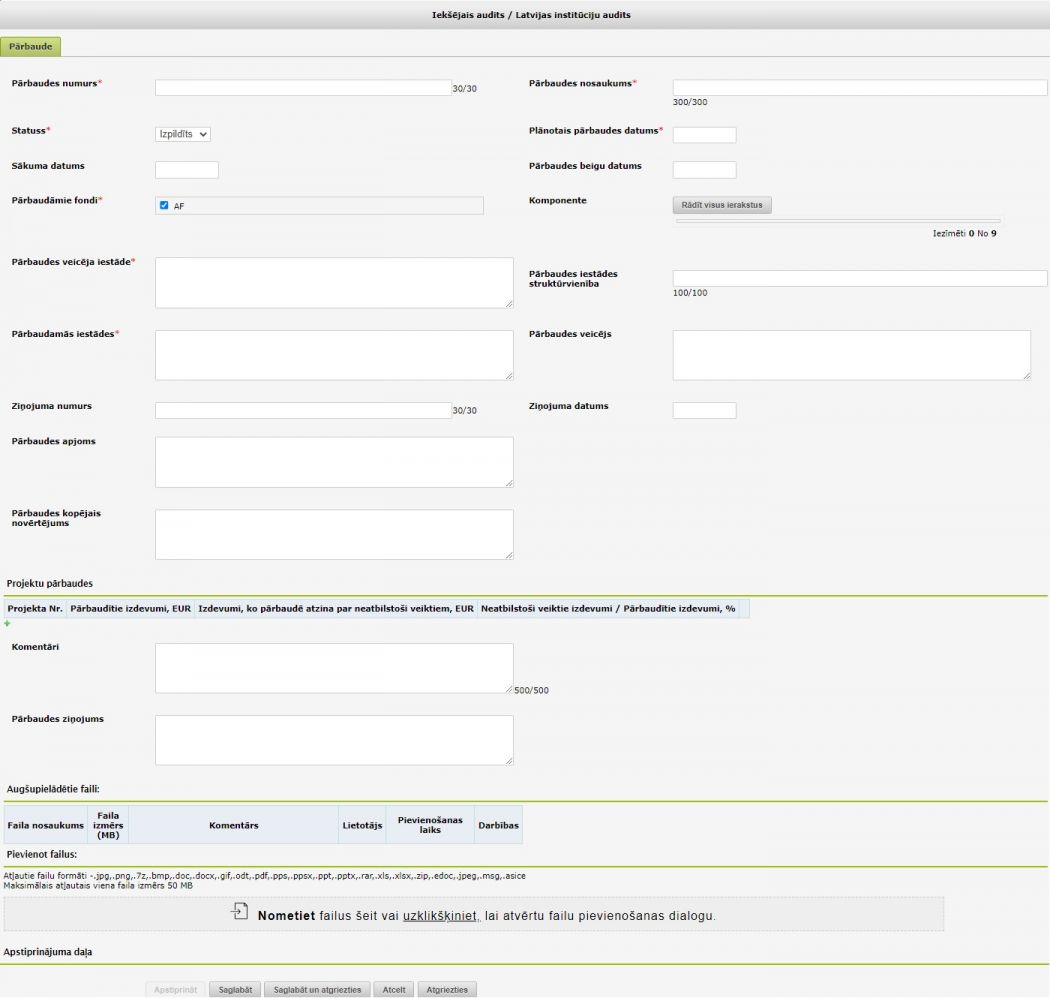Switch to the Pārbaude tab
1050x998 pixels.
[x=31, y=46]
